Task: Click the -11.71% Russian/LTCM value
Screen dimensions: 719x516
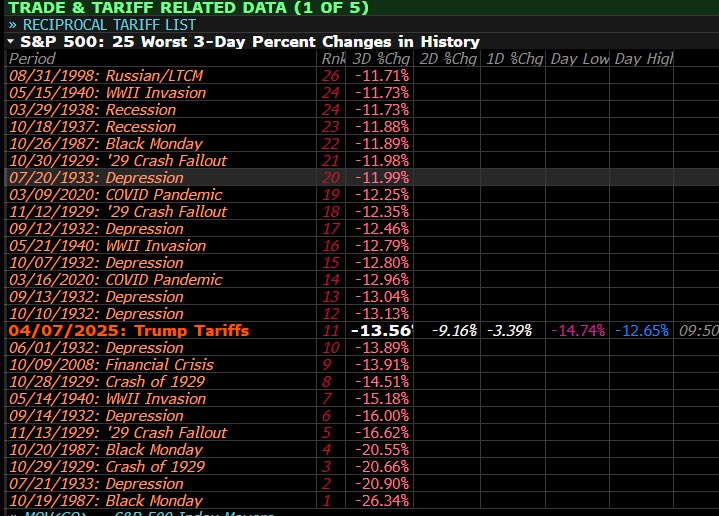Action: click(x=382, y=76)
